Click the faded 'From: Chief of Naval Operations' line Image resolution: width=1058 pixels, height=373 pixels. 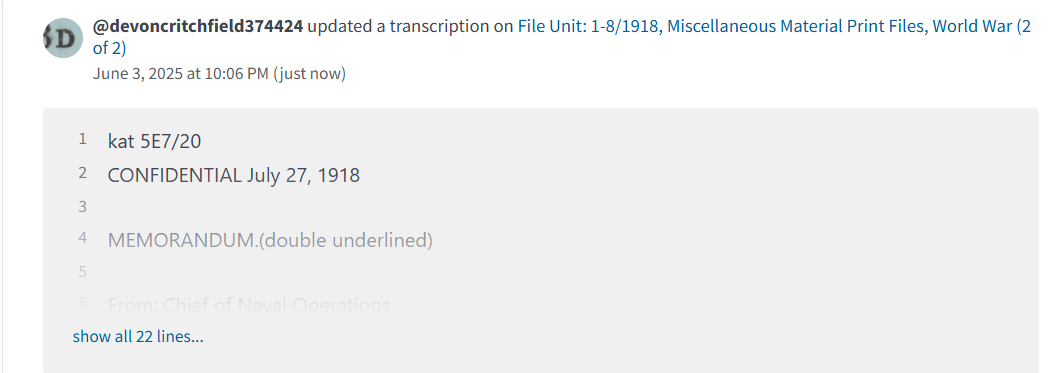[248, 305]
